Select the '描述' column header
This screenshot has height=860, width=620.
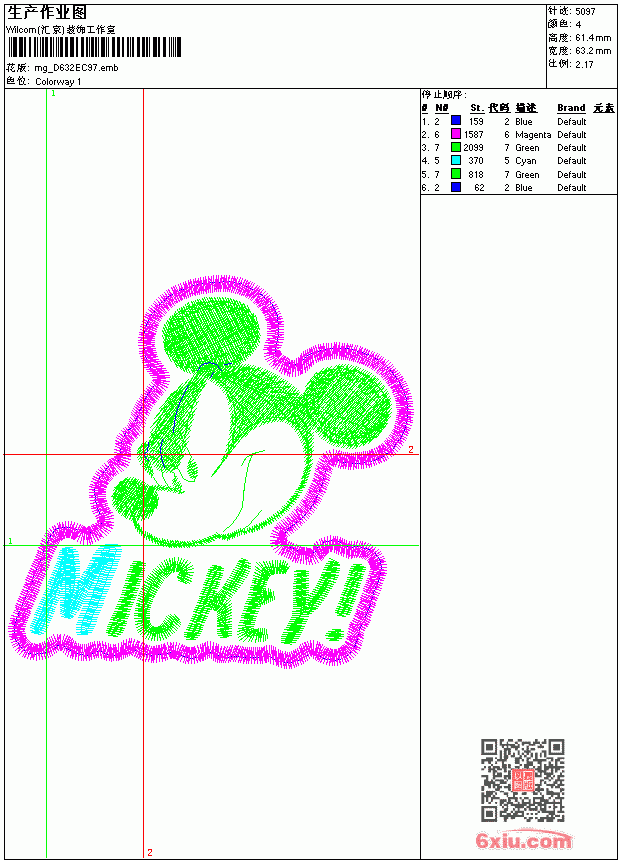(x=526, y=108)
